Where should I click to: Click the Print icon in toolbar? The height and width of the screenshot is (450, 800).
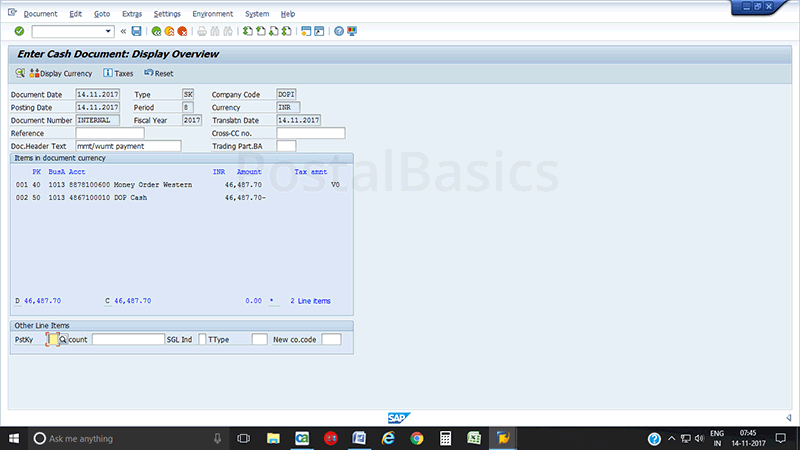203,32
